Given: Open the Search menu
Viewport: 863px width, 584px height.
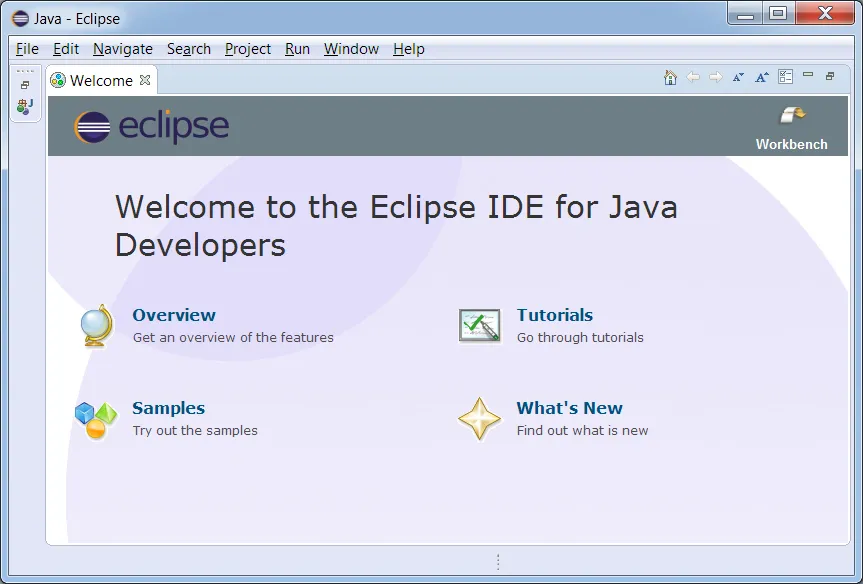Looking at the screenshot, I should (x=189, y=49).
